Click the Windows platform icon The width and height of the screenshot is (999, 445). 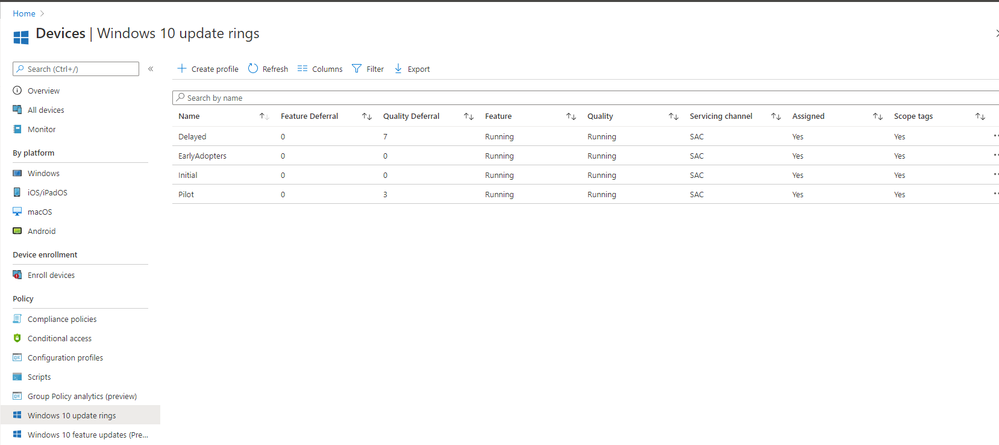pos(18,173)
